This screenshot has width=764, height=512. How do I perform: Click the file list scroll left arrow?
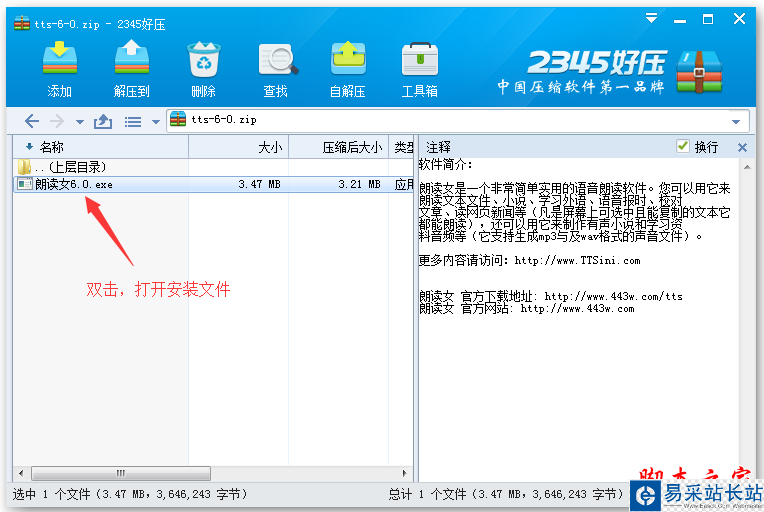click(21, 473)
